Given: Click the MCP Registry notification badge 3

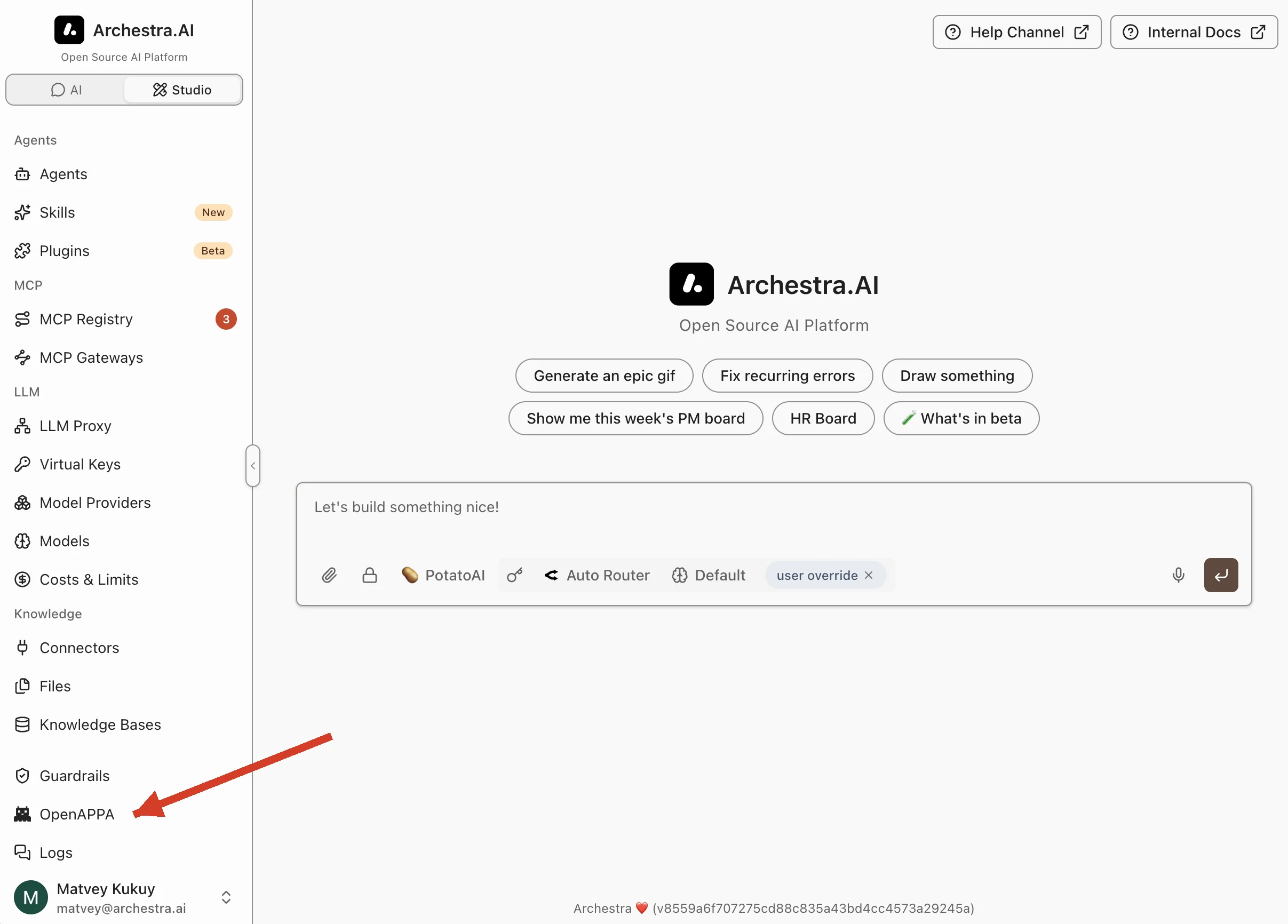Looking at the screenshot, I should [226, 319].
